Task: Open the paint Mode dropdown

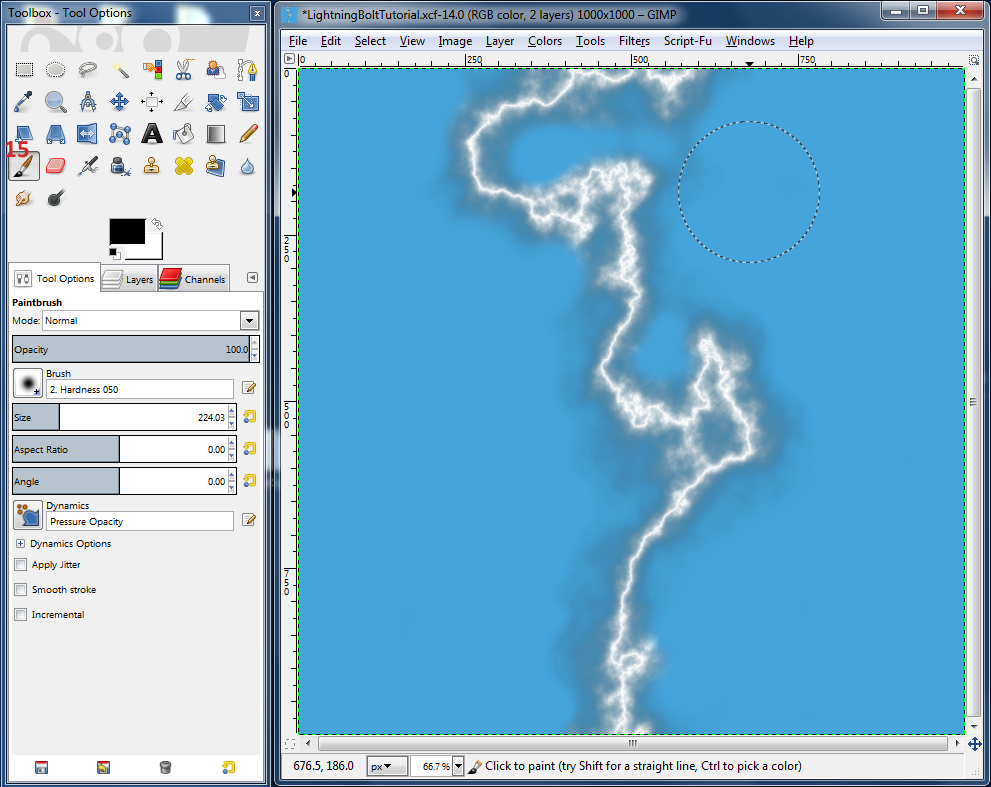Action: click(x=248, y=320)
